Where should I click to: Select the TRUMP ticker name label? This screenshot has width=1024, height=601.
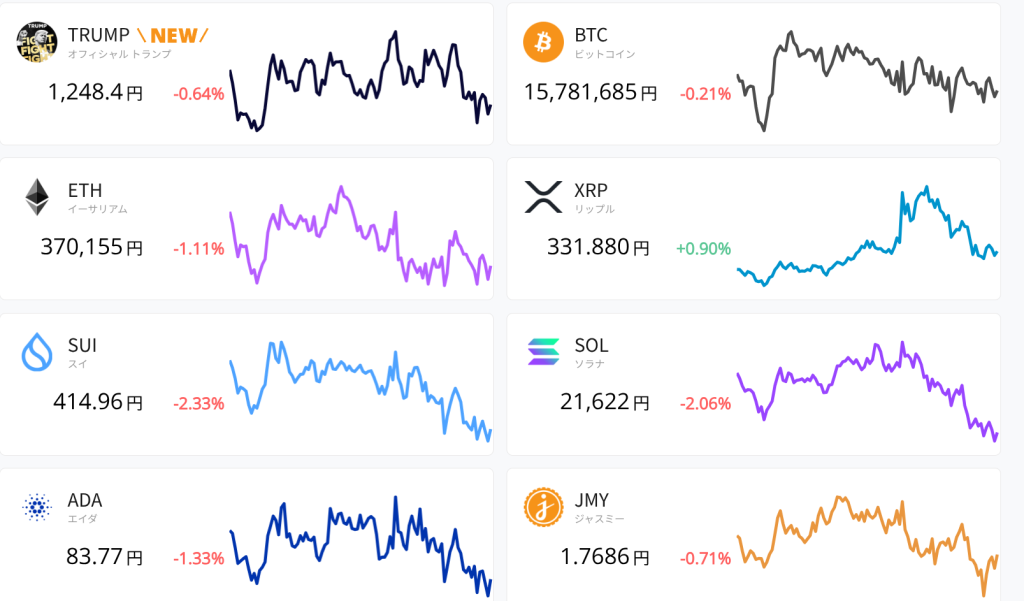[x=99, y=35]
